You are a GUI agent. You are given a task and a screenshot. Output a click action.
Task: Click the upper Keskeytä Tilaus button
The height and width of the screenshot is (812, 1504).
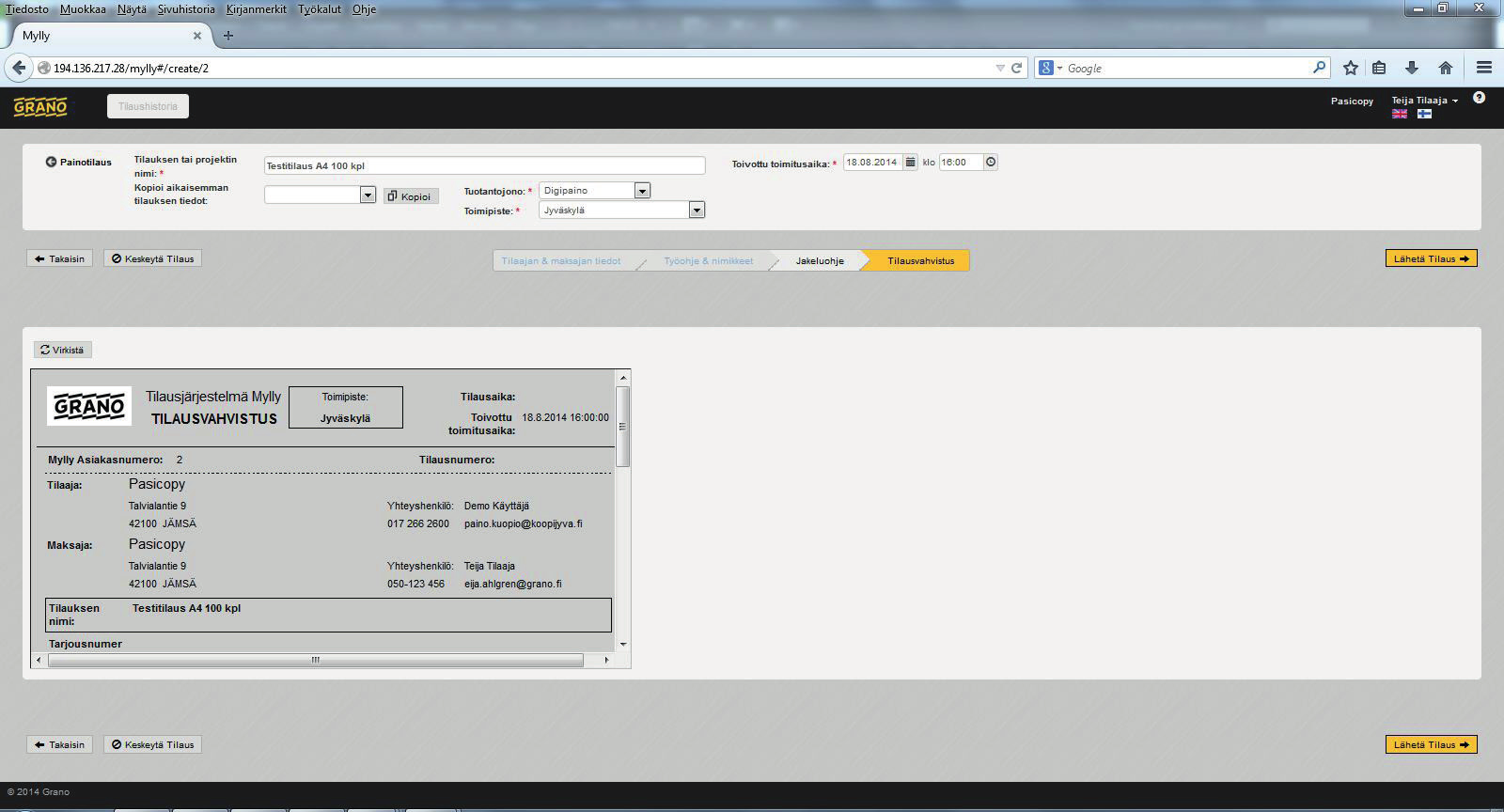(x=152, y=258)
